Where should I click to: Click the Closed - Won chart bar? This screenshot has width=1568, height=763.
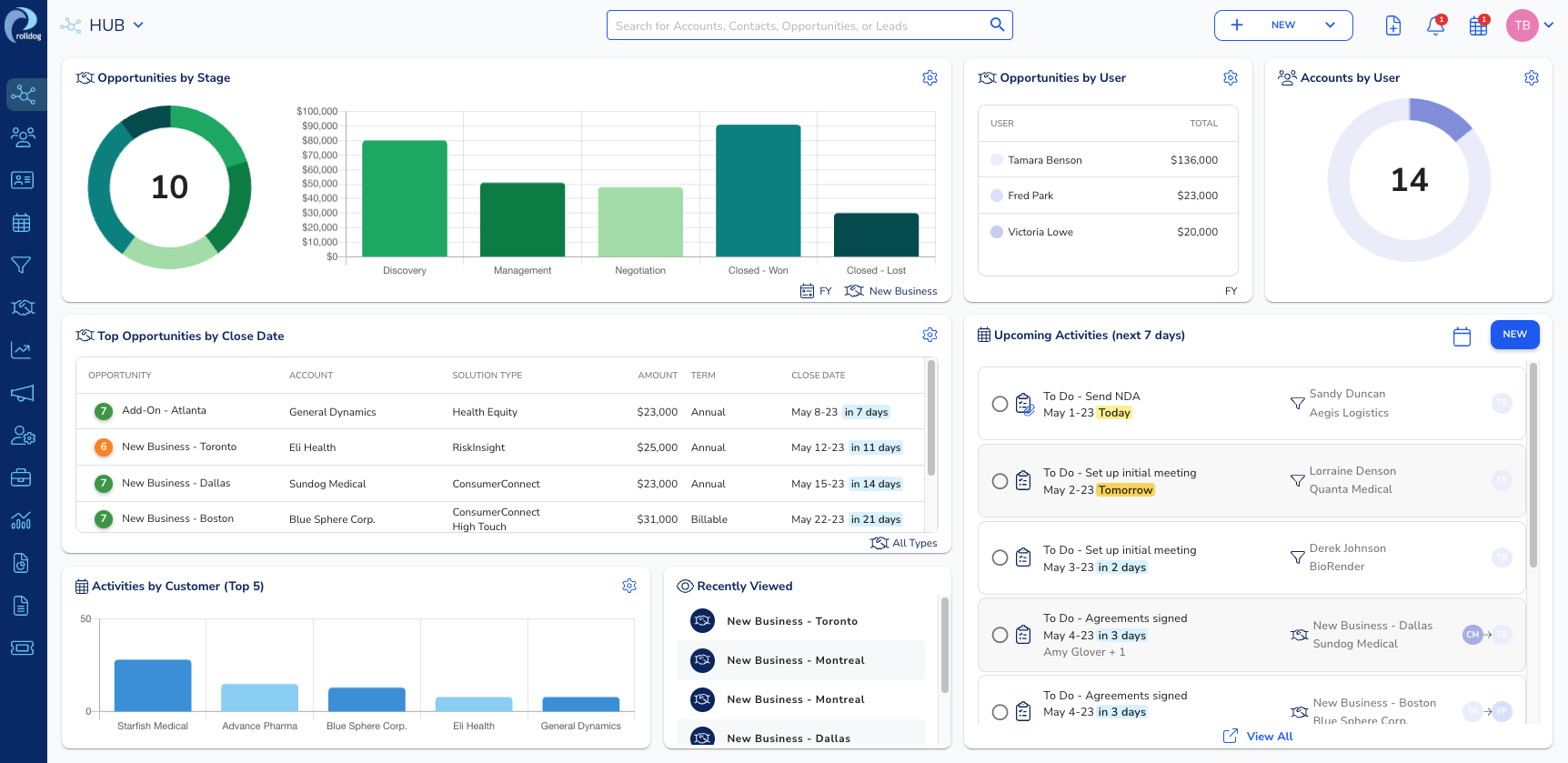758,191
